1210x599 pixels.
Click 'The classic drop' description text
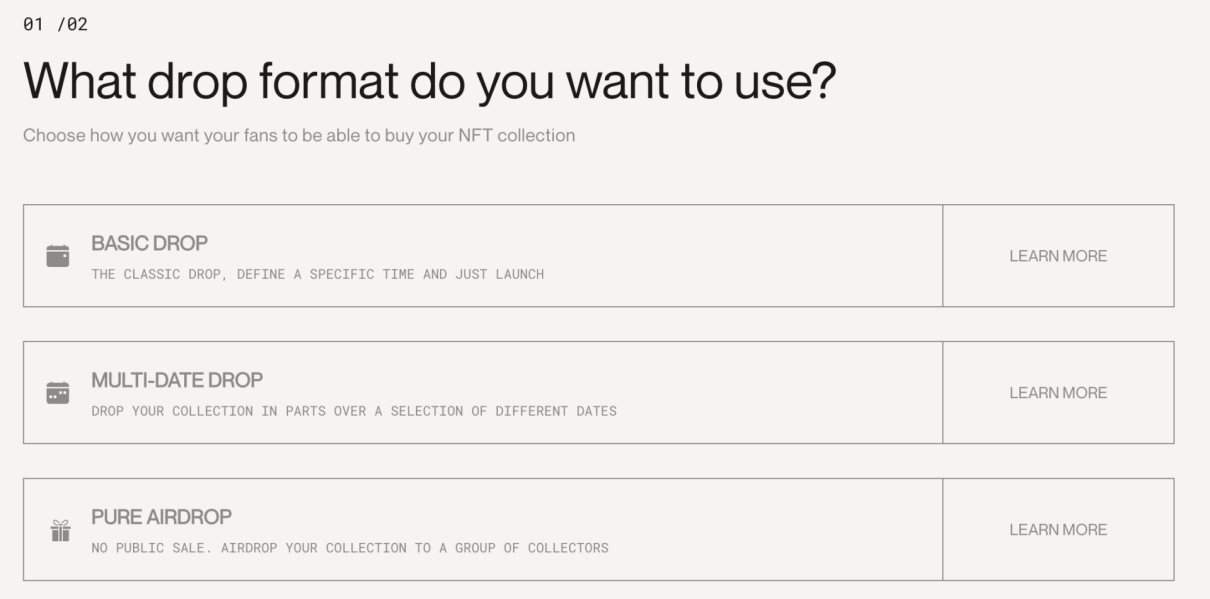(317, 274)
